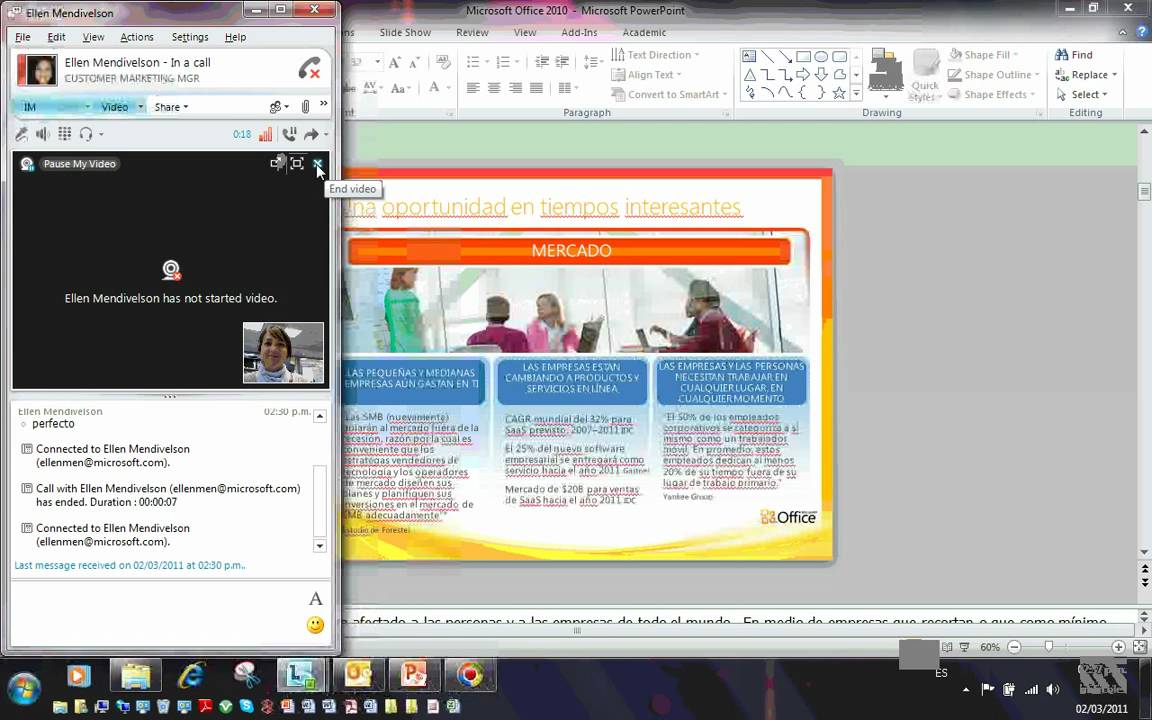Click Find in the Editing group
Image resolution: width=1152 pixels, height=720 pixels.
click(1074, 55)
